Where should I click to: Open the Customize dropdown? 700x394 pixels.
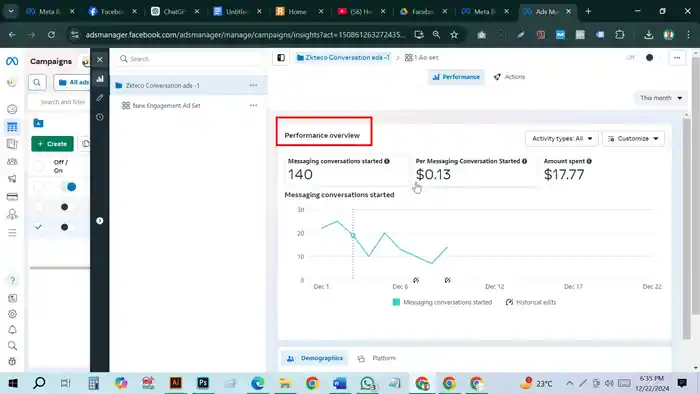[x=633, y=139]
